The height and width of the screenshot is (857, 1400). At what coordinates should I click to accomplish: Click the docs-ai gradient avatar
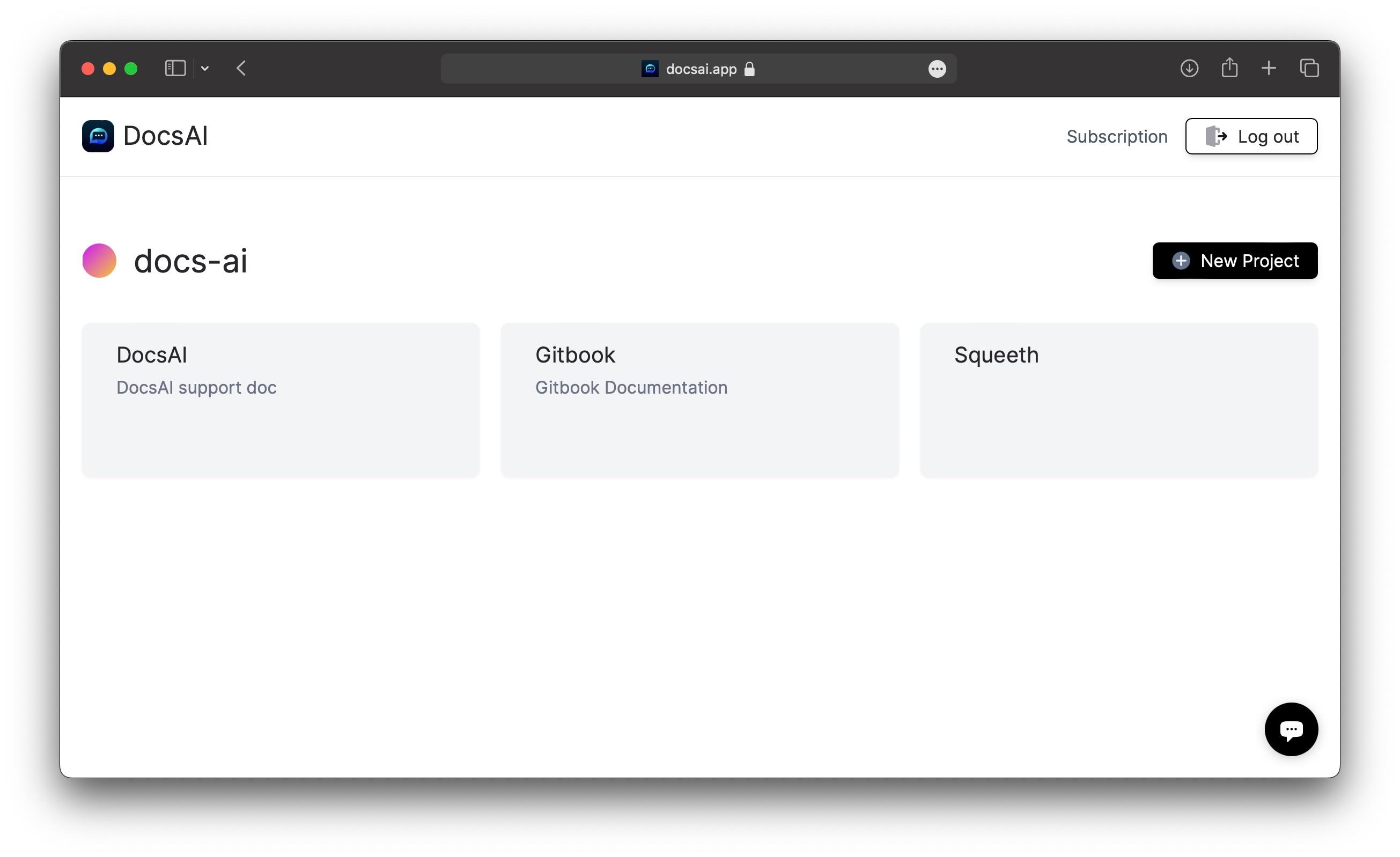click(99, 261)
